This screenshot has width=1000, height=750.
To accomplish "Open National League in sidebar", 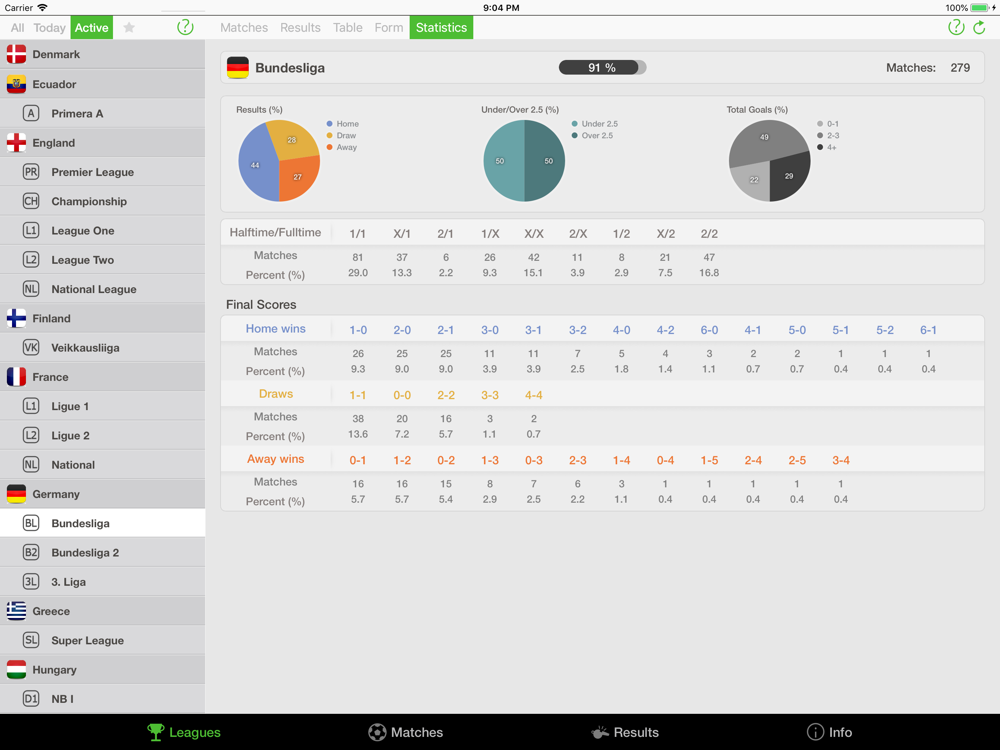I will [x=103, y=289].
